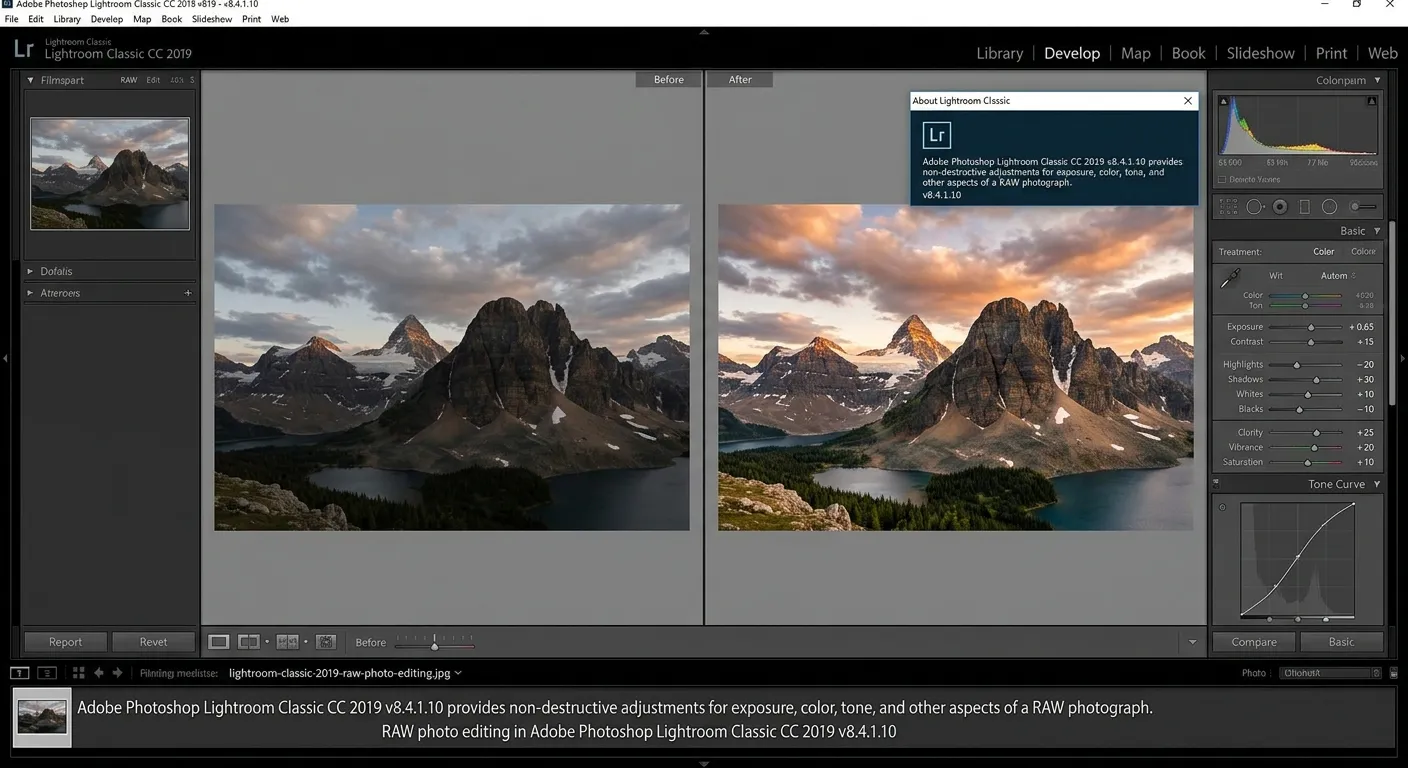This screenshot has height=768, width=1408.
Task: Open the toolbar options dropdown arrow
Action: (1192, 642)
